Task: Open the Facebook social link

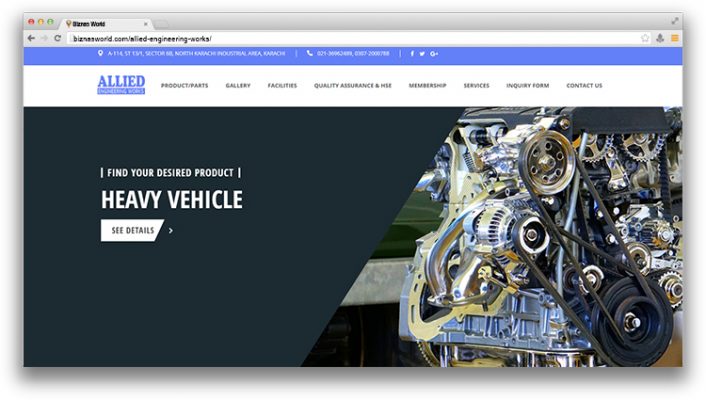Action: pyautogui.click(x=412, y=54)
